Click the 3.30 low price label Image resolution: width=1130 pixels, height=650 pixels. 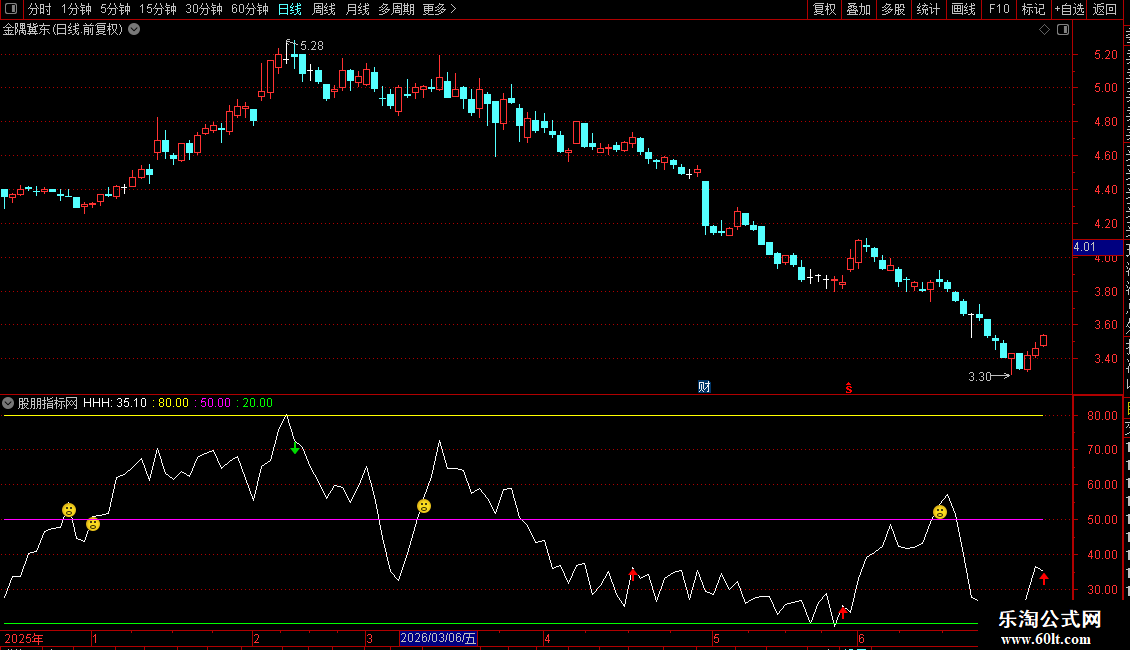click(x=979, y=377)
